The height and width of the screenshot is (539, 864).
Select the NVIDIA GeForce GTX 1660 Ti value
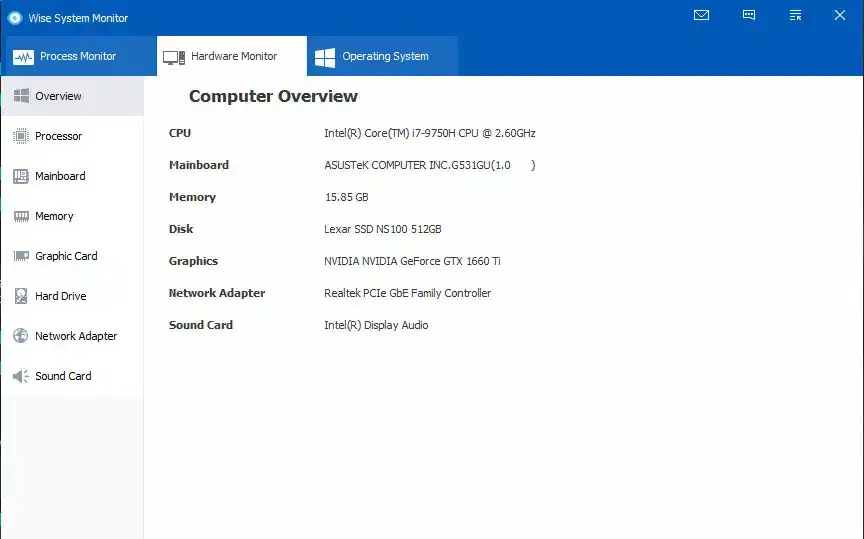click(412, 261)
